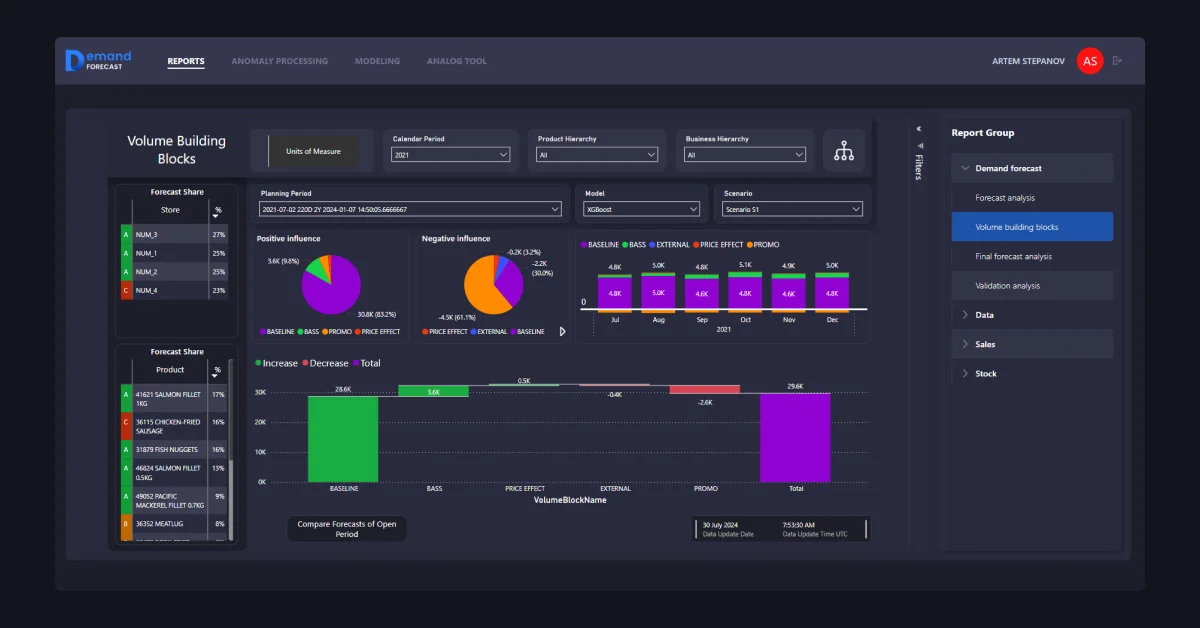Open the Modeling tab
Image resolution: width=1200 pixels, height=628 pixels.
377,61
